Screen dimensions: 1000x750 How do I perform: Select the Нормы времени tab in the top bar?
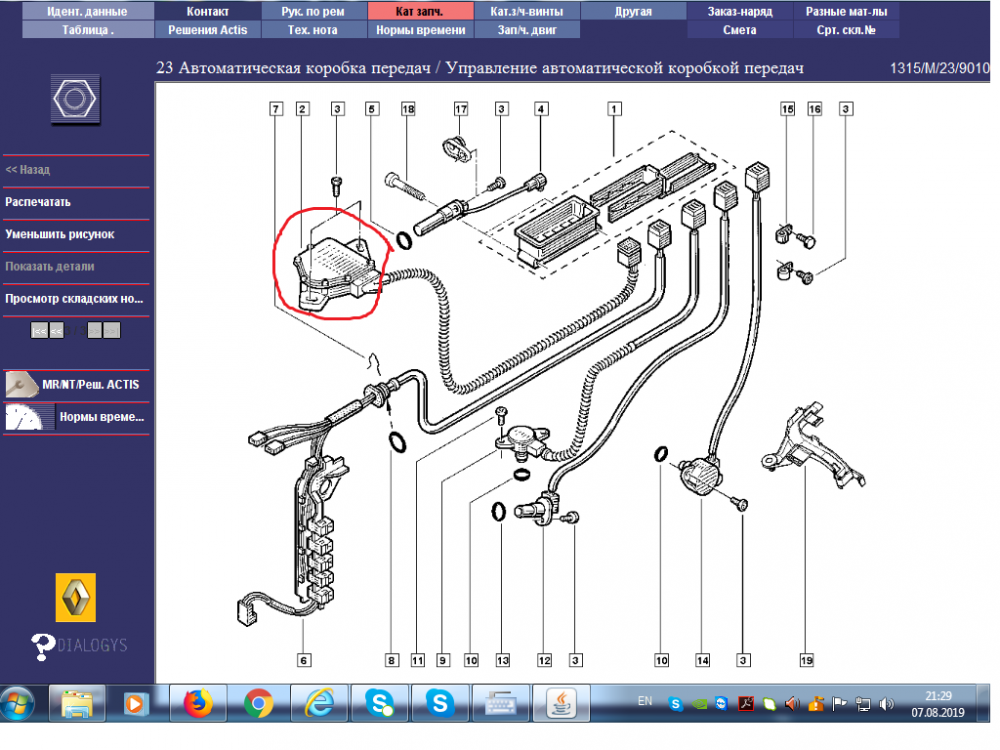click(420, 30)
